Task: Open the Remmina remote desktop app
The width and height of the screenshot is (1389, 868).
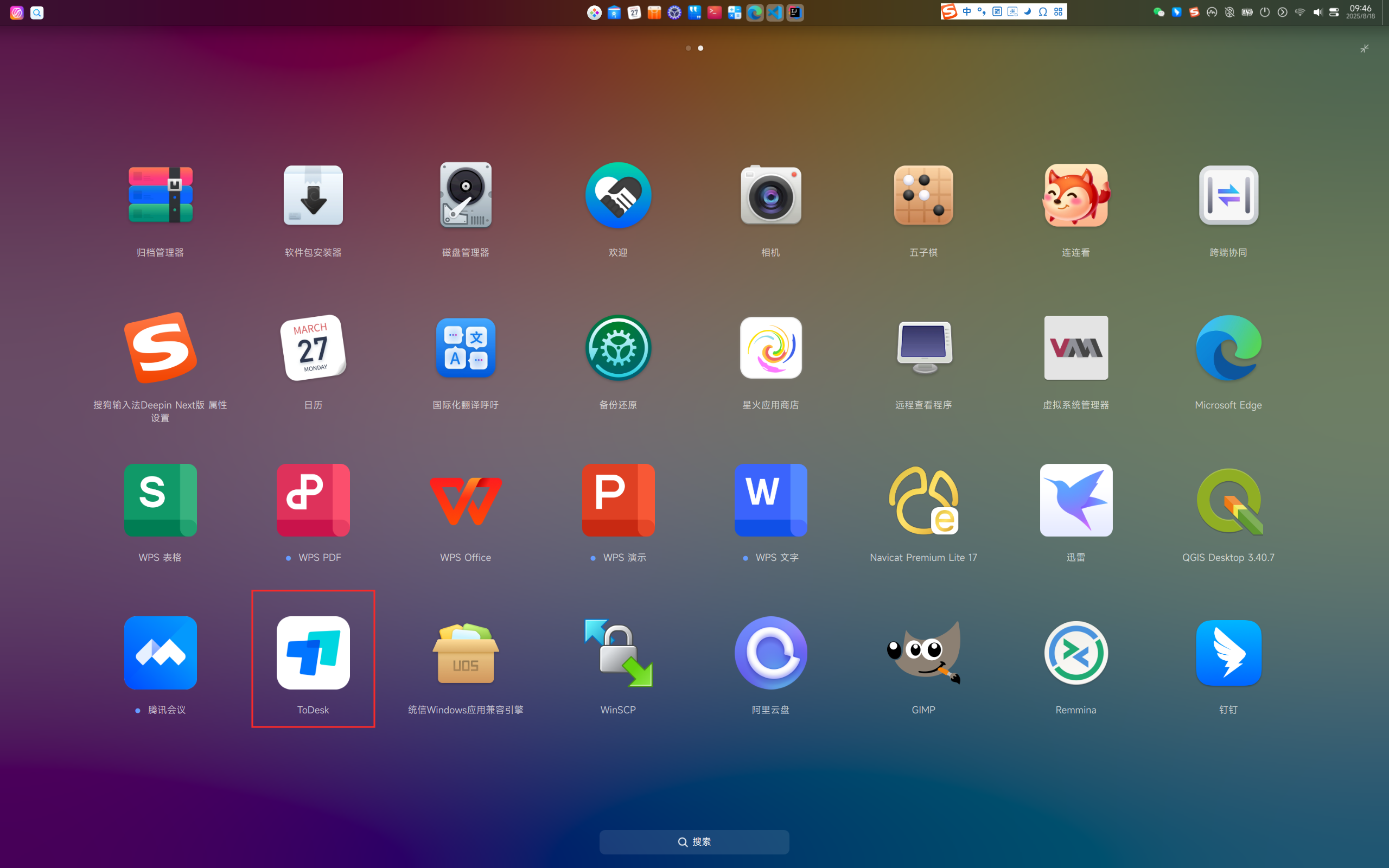Action: (x=1075, y=653)
